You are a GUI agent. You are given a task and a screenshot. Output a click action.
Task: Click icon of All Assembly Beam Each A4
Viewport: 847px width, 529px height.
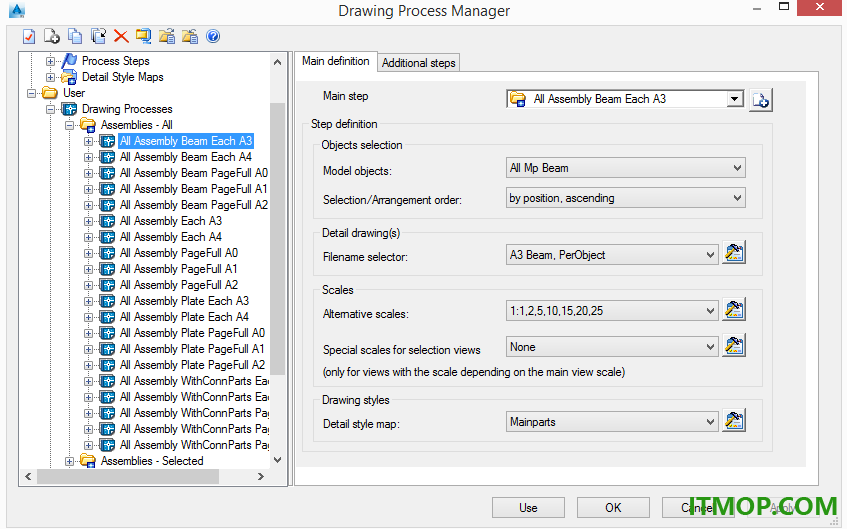click(107, 157)
